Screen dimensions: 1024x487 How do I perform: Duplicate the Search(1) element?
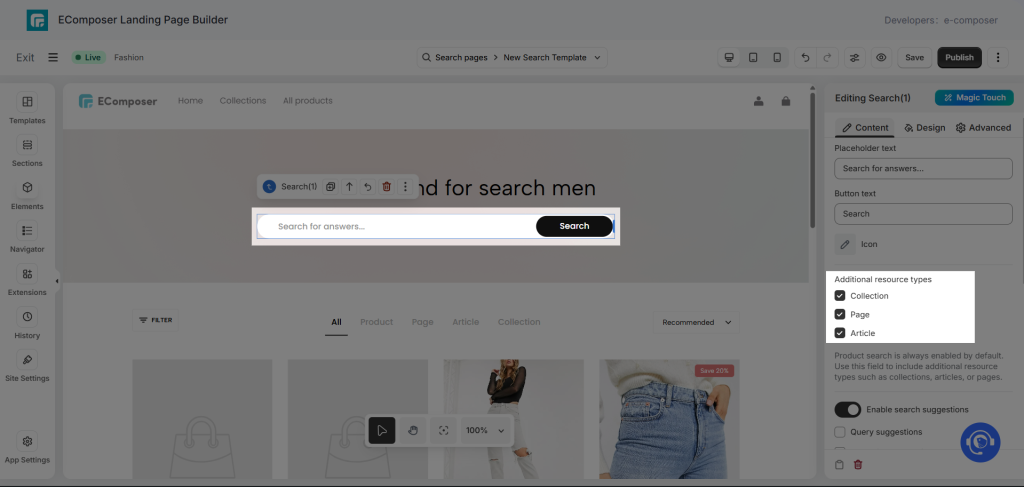pyautogui.click(x=330, y=187)
